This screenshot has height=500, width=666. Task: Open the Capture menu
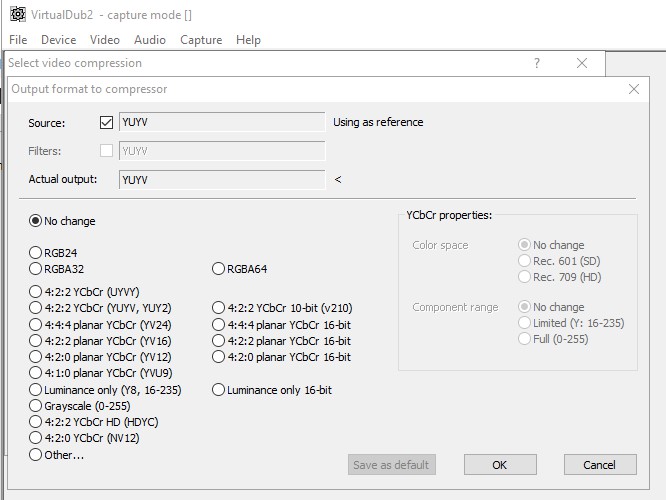point(201,40)
